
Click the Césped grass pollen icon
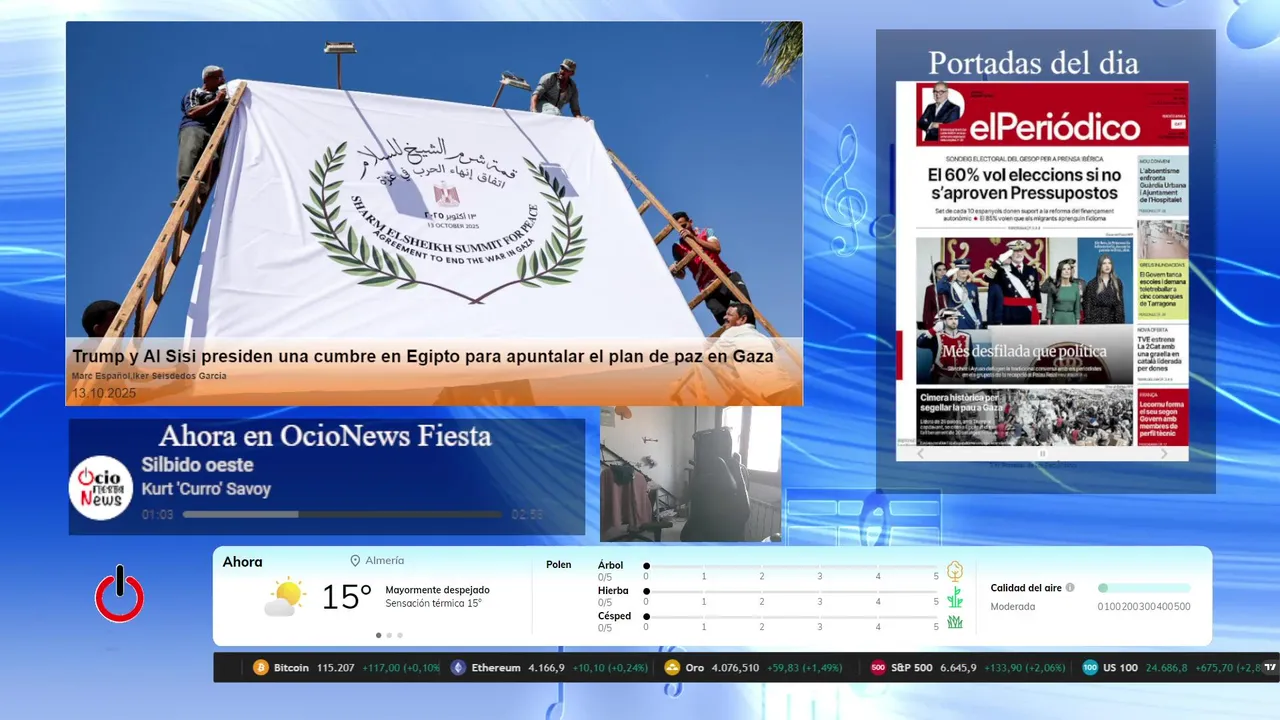pyautogui.click(x=955, y=622)
